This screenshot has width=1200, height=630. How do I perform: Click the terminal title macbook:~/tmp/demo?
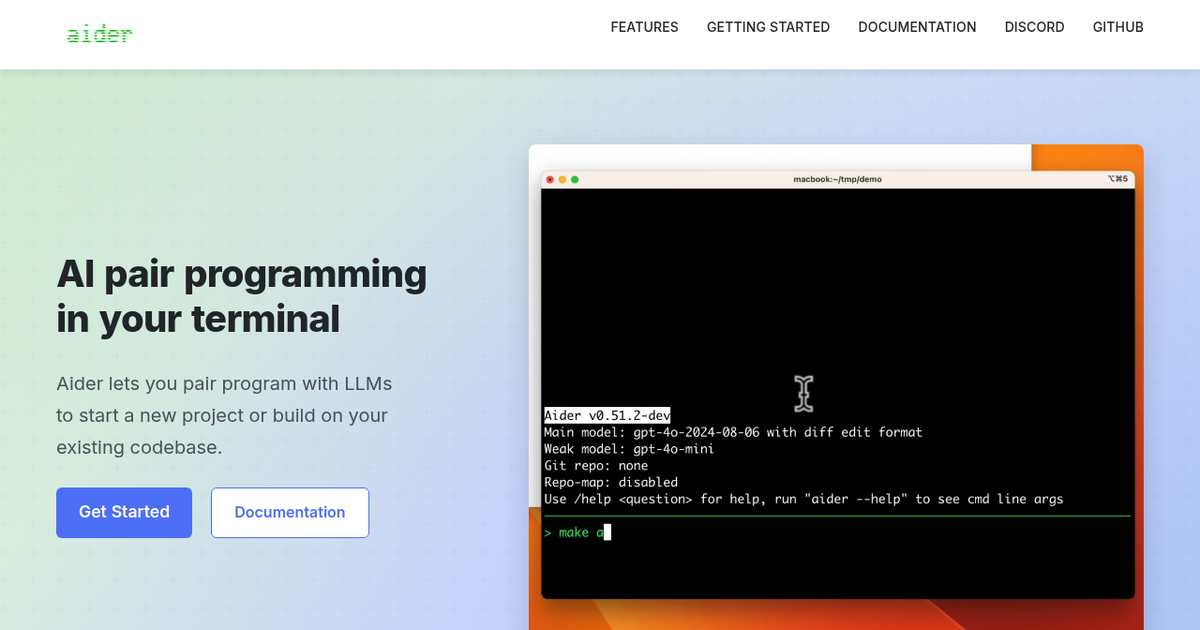(837, 179)
